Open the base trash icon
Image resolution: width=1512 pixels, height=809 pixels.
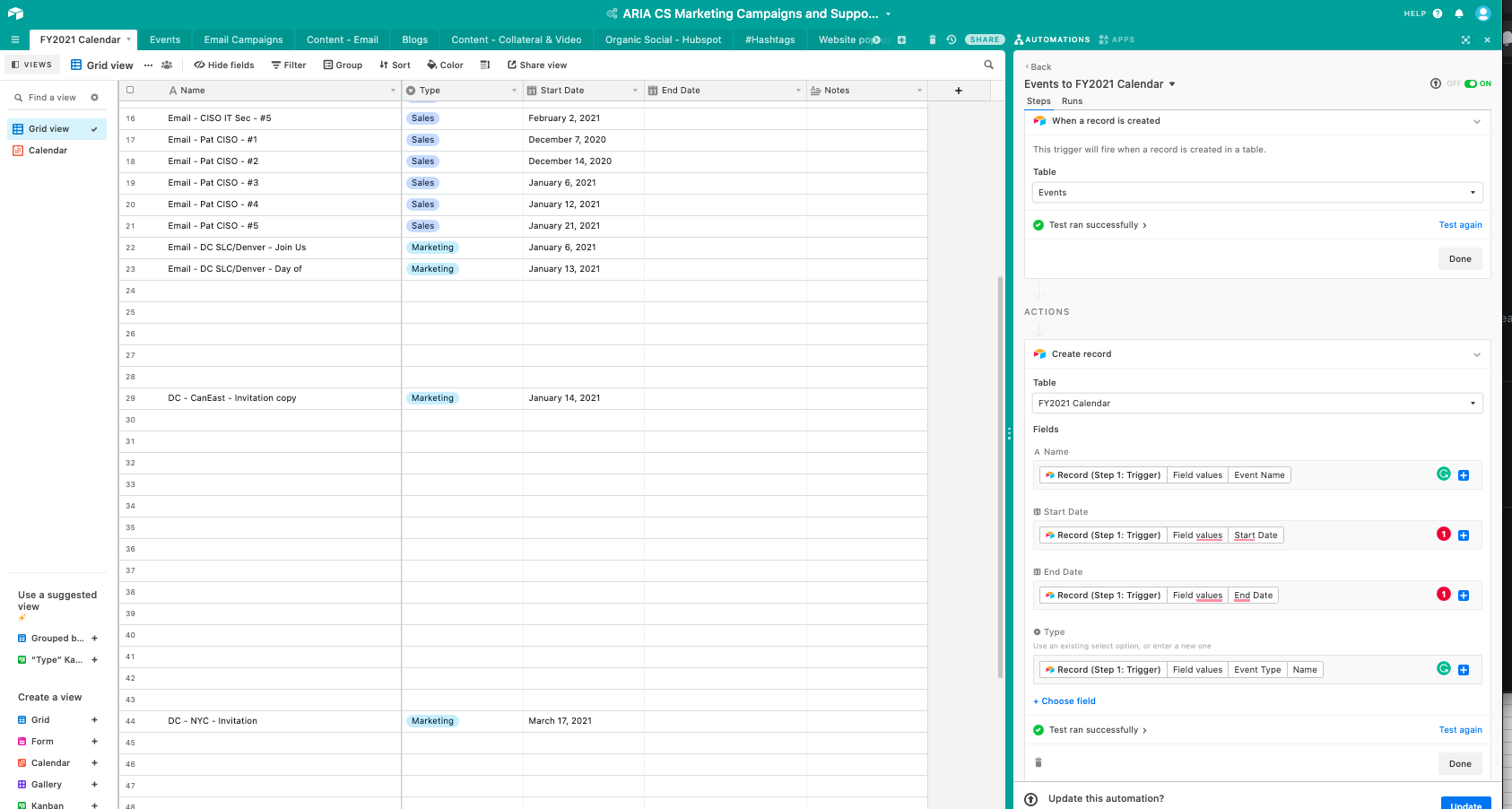click(933, 39)
